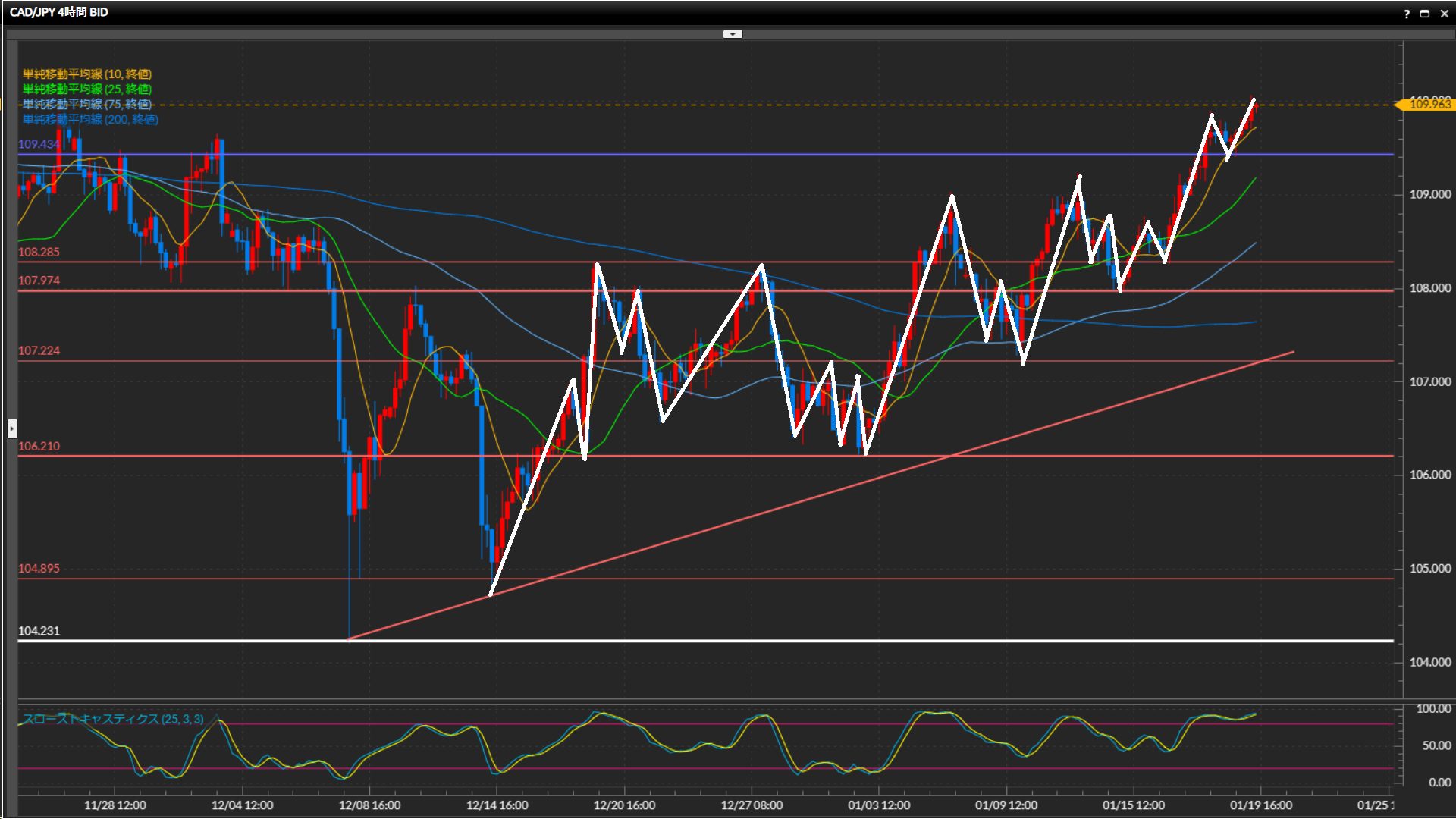Select the 108.285 resistance line label
Screen dimensions: 1456x819
tap(39, 252)
